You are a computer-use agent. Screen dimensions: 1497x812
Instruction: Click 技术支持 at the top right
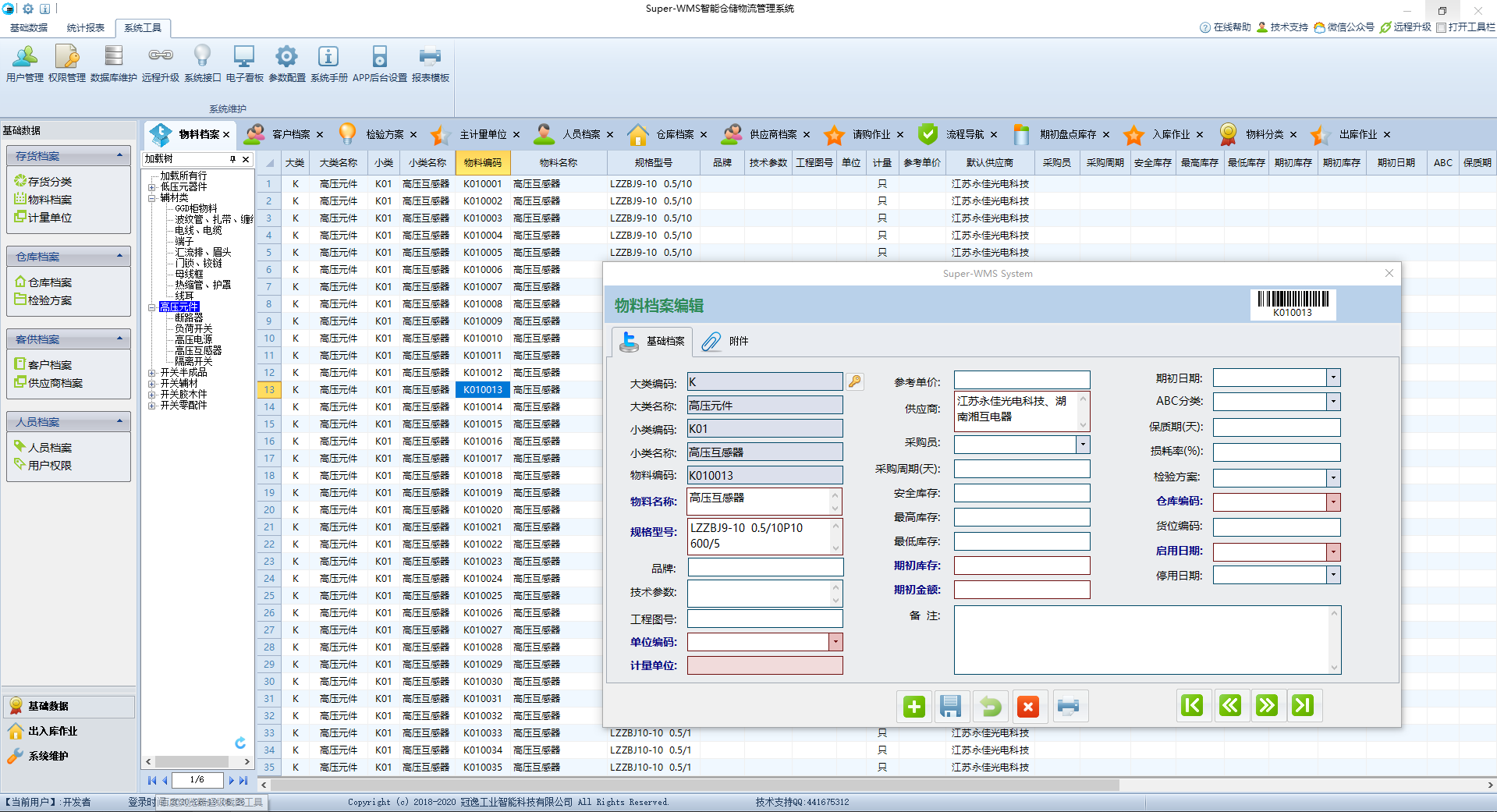coord(1282,27)
